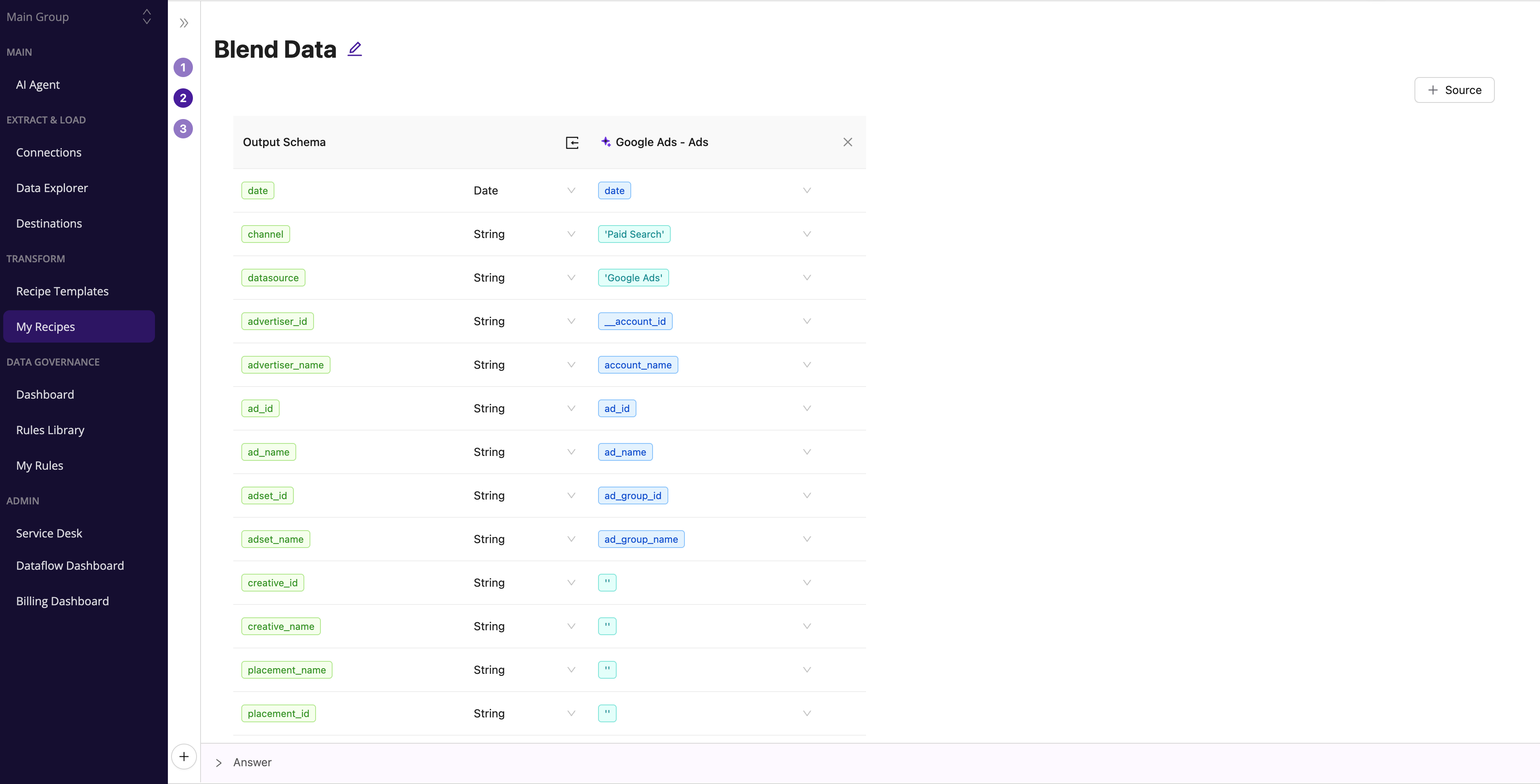
Task: Open Connections in sidebar
Action: tap(48, 153)
